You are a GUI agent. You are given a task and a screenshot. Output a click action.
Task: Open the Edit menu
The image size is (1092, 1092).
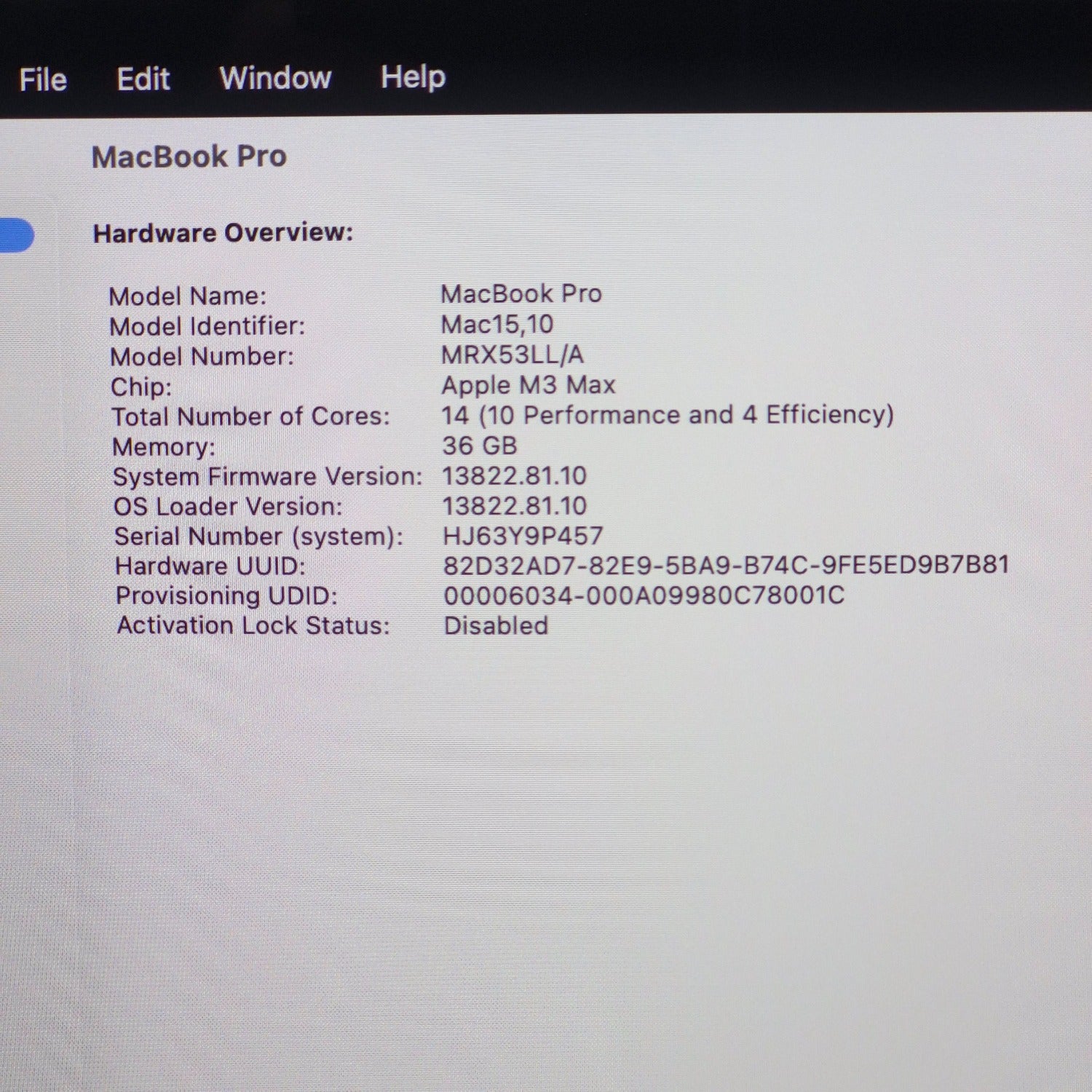(x=143, y=79)
